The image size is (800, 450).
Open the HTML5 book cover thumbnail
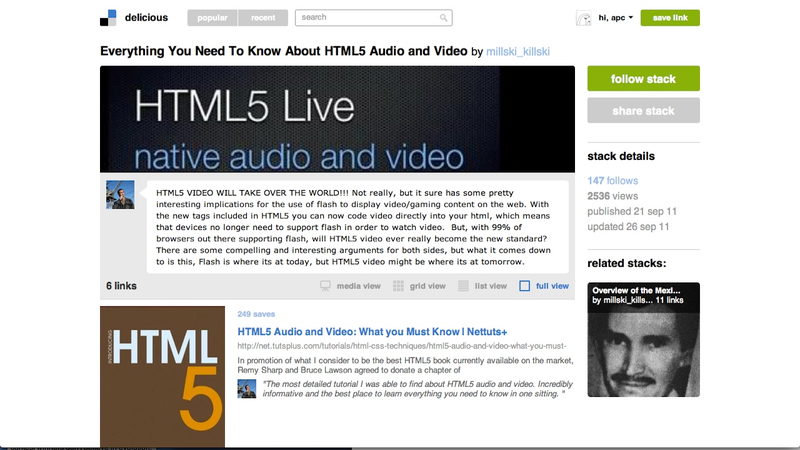coord(162,377)
